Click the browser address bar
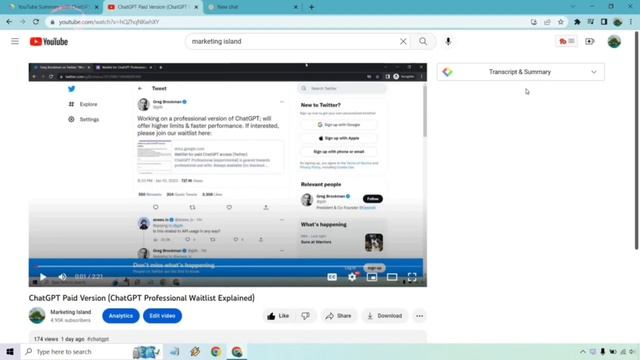The image size is (640, 360). point(286,22)
